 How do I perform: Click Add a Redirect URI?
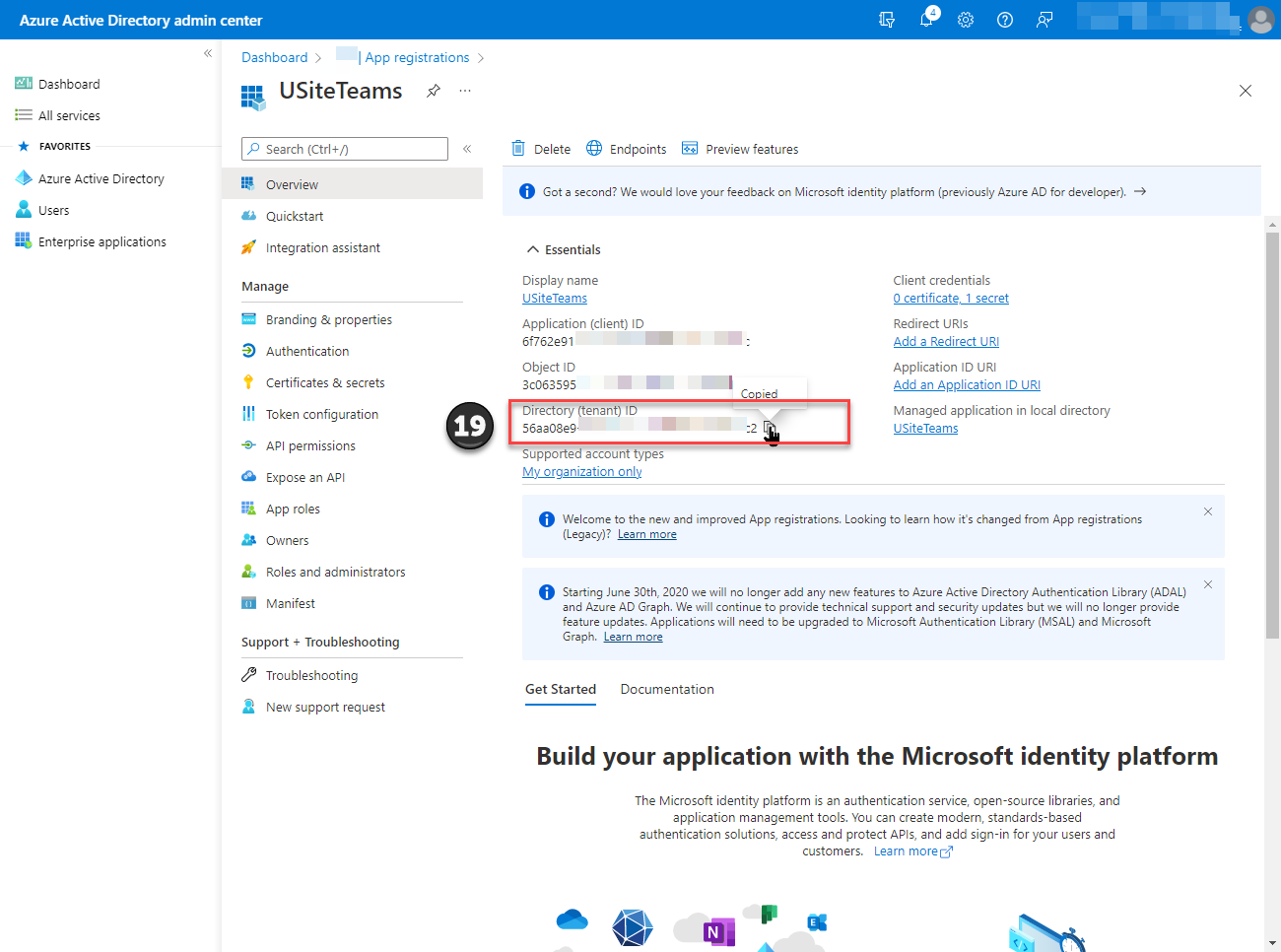(946, 341)
